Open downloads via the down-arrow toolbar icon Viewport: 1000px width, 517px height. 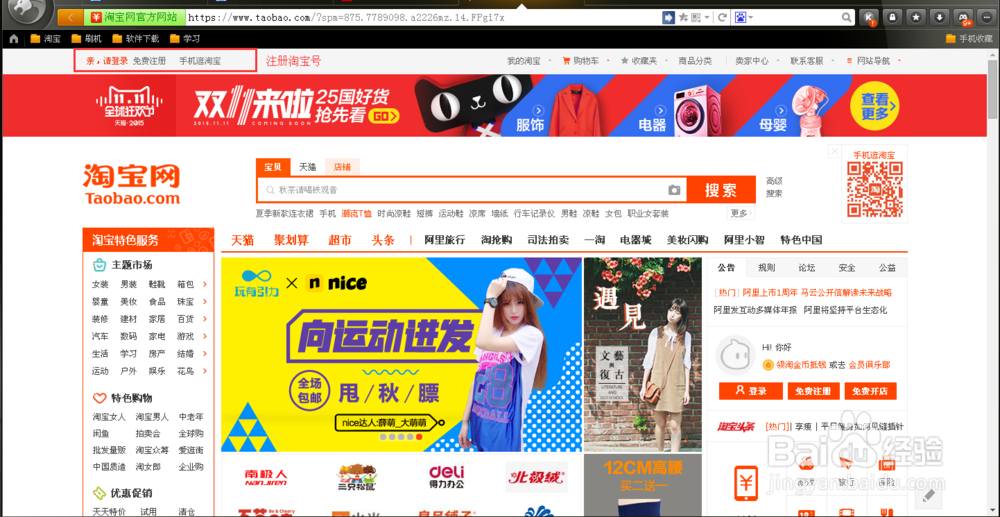click(x=940, y=18)
